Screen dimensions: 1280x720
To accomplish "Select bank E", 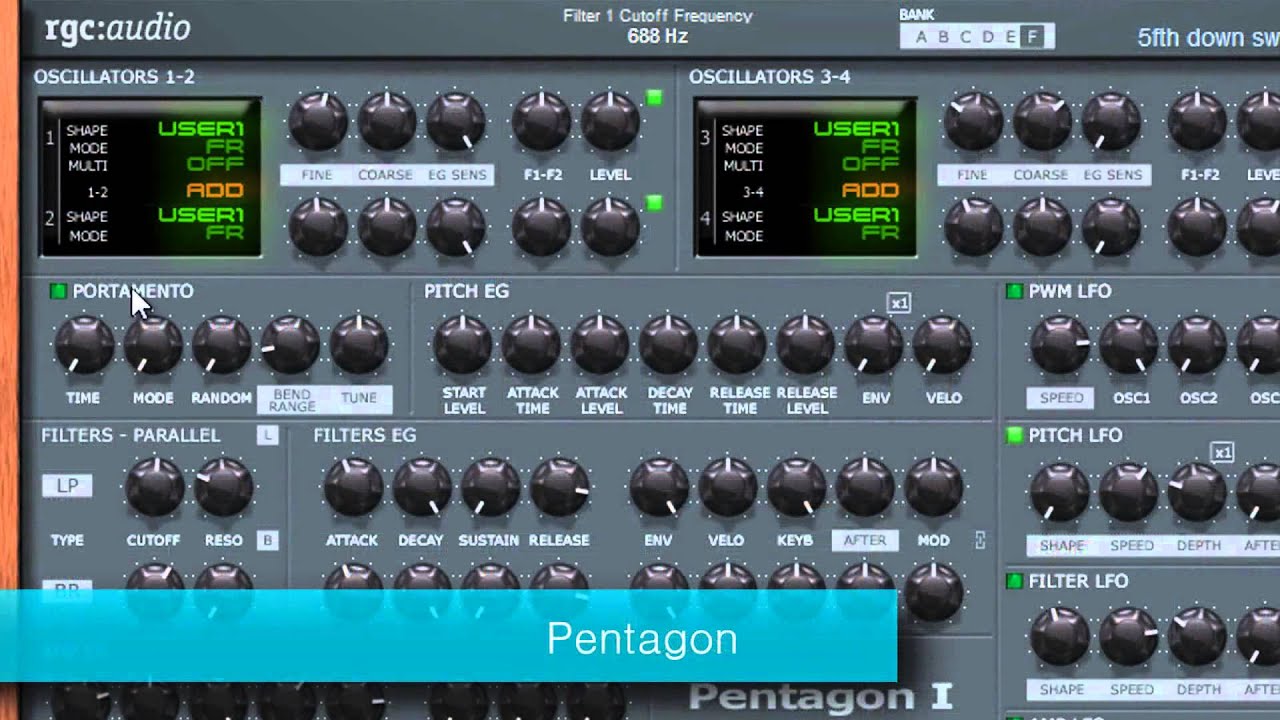I will click(1010, 38).
